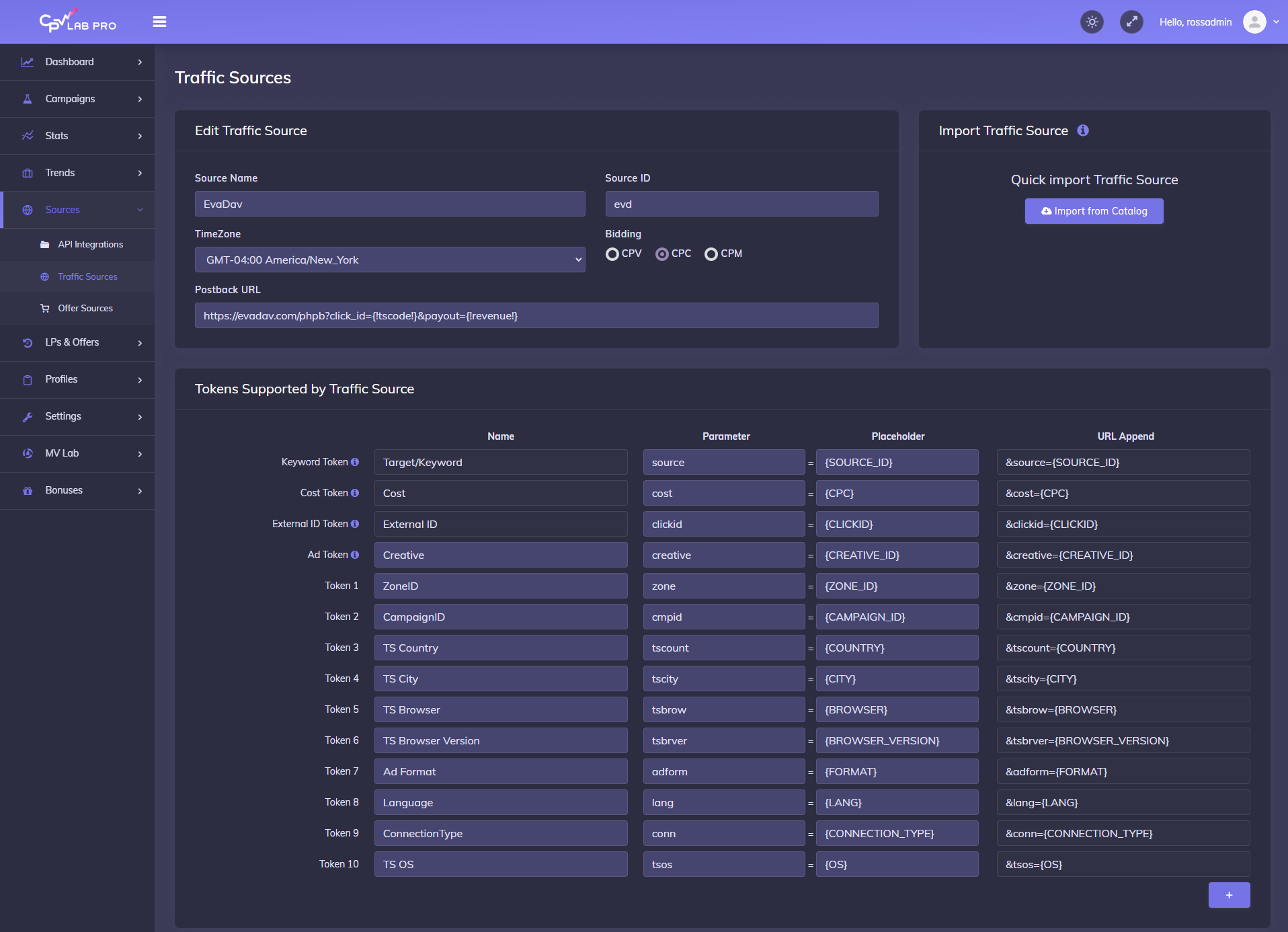Open Offer Sources submenu item

pos(85,308)
